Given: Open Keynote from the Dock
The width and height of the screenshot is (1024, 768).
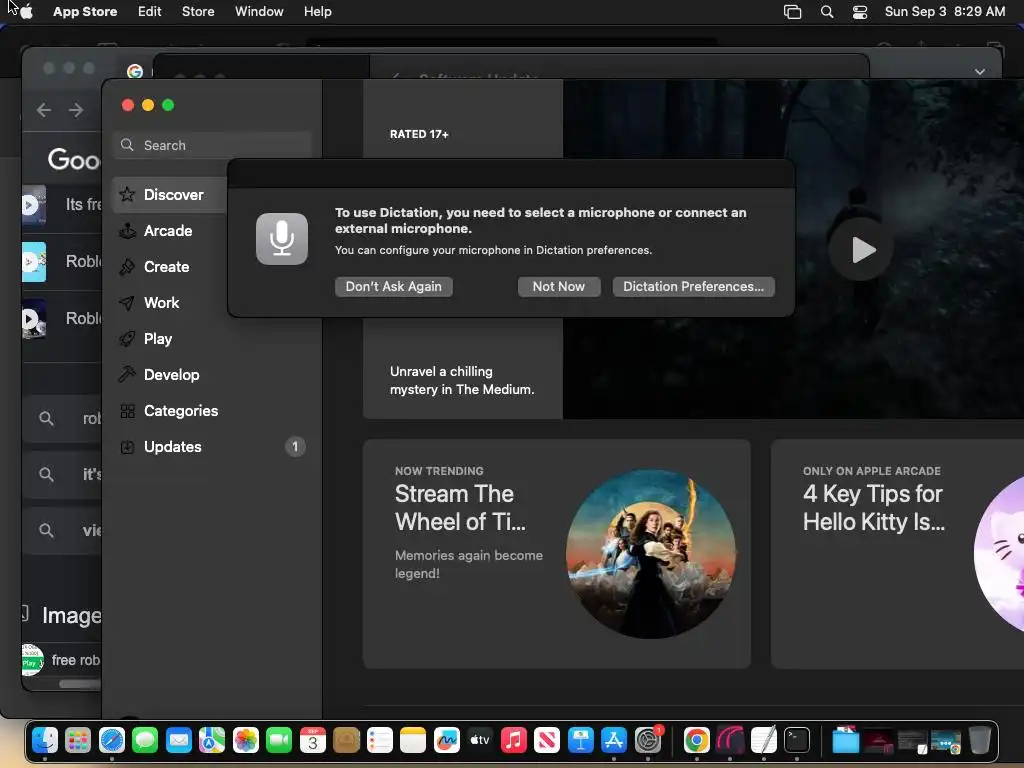Looking at the screenshot, I should coord(581,741).
